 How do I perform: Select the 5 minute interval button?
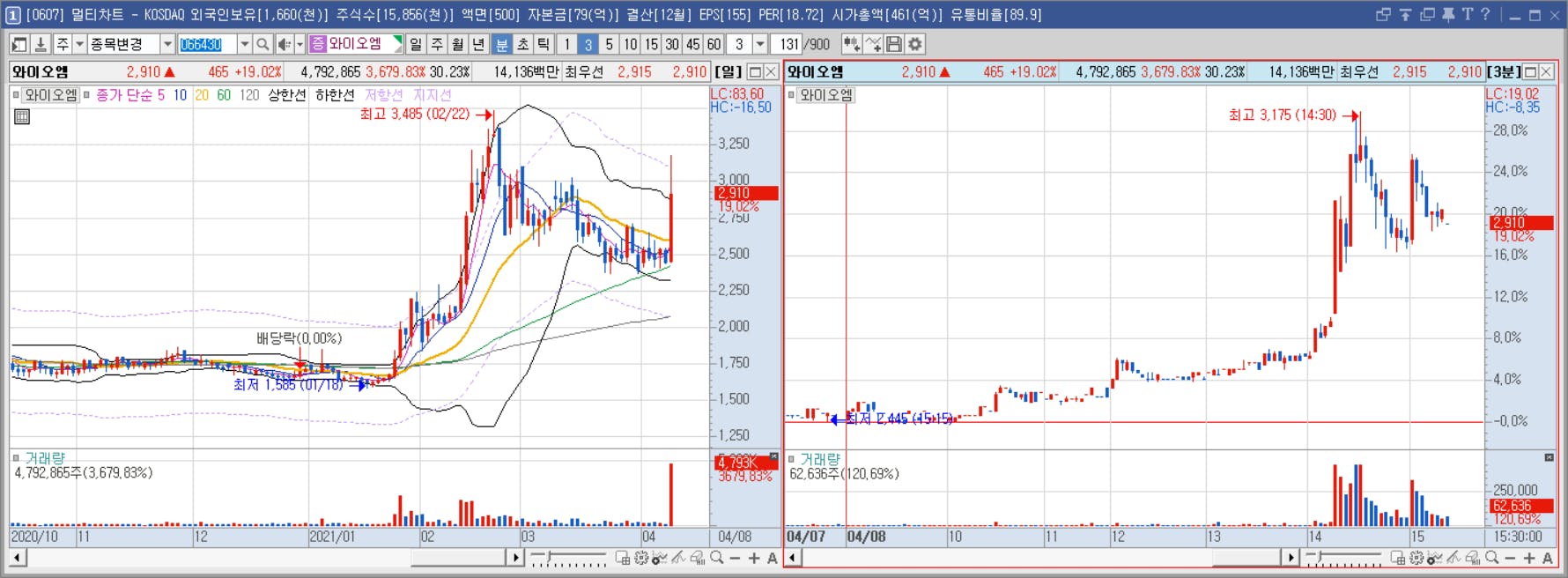click(x=609, y=44)
